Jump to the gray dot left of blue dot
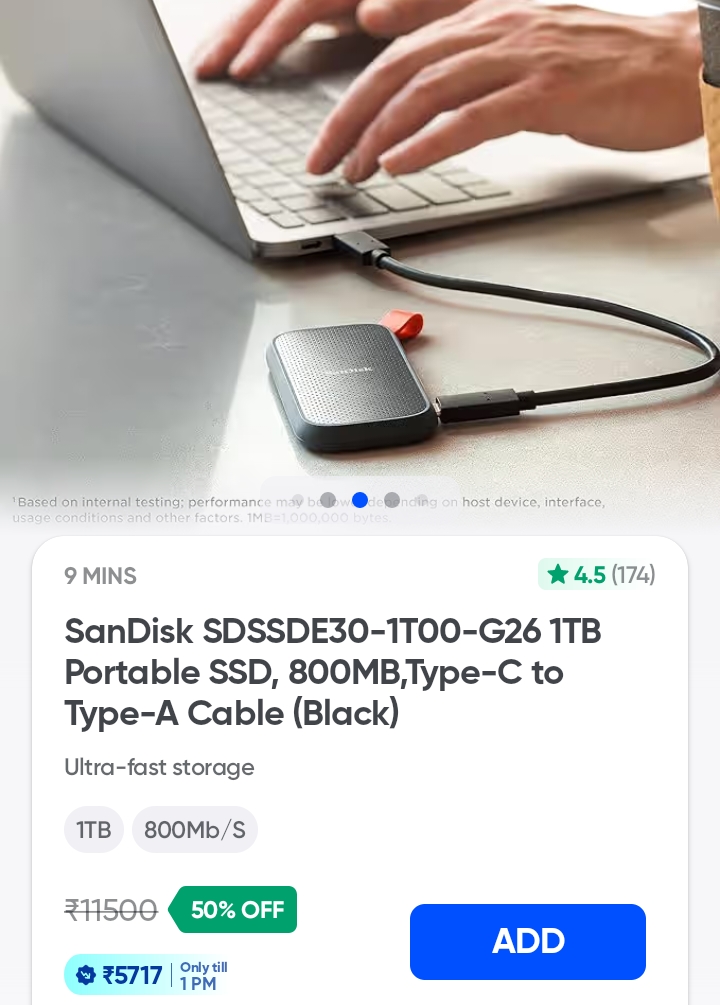Image resolution: width=720 pixels, height=1005 pixels. tap(328, 499)
